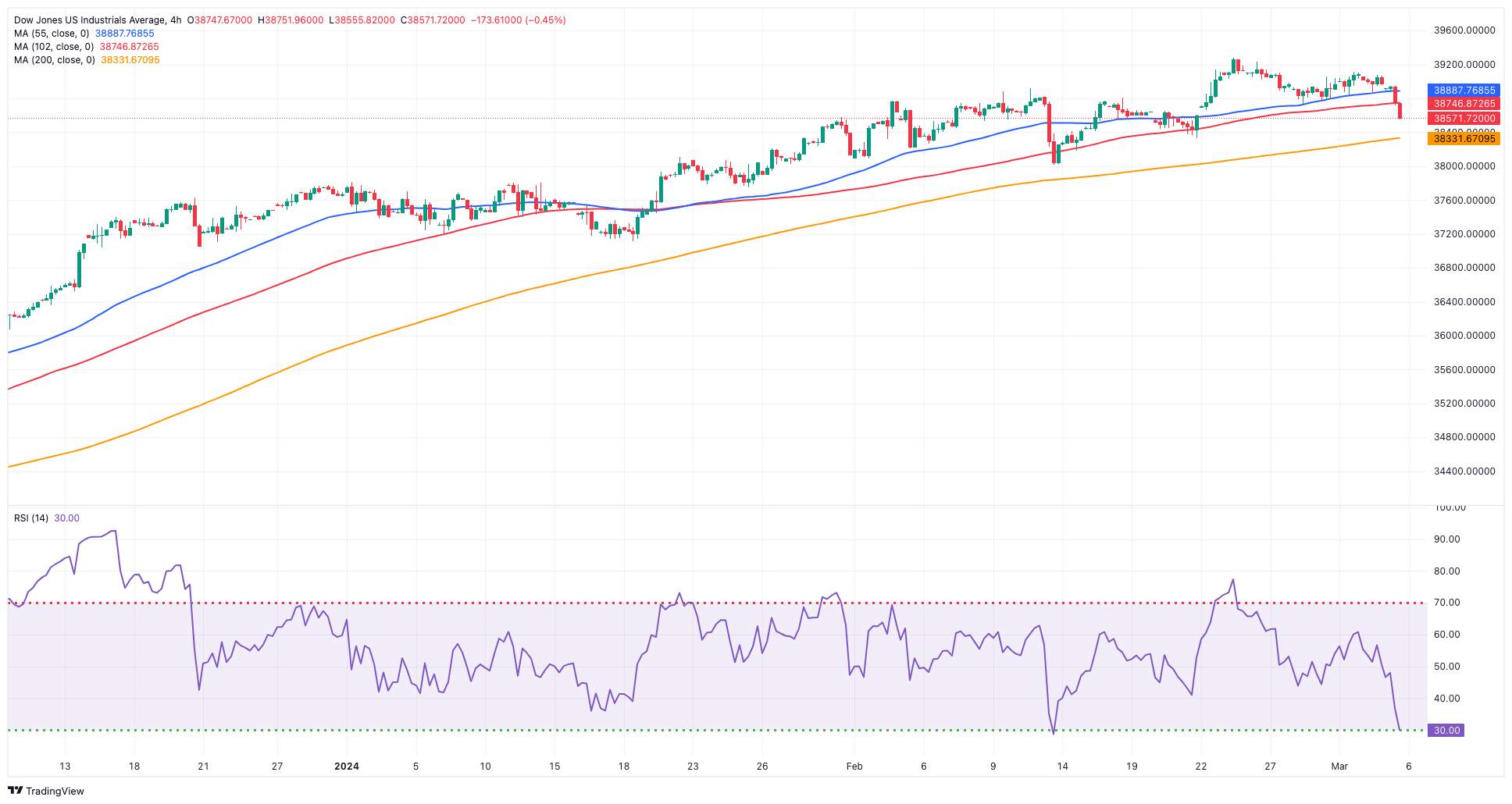Viewport: 1512px width, 804px height.
Task: Click the 4h interval label
Action: coord(176,20)
